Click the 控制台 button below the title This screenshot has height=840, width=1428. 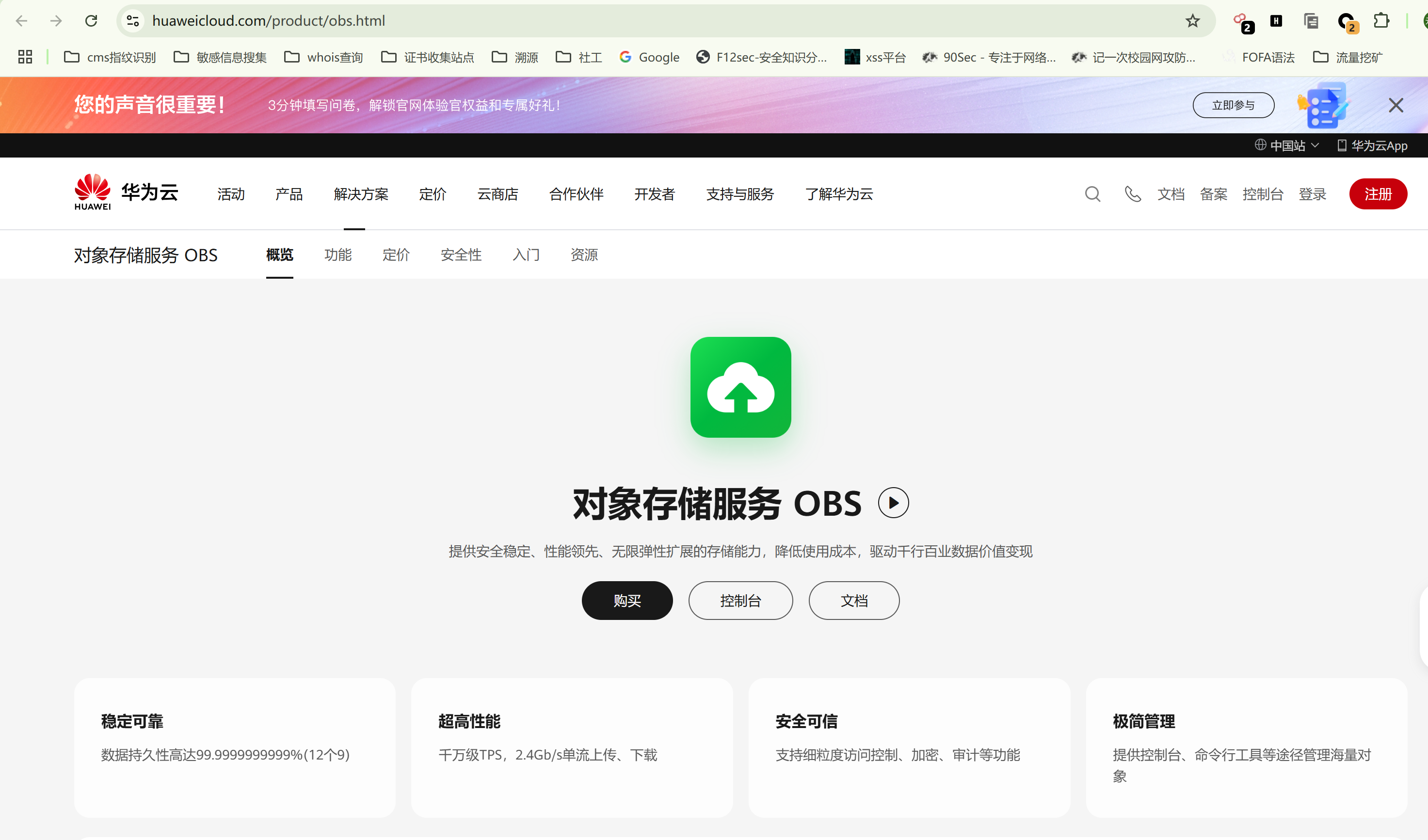pyautogui.click(x=740, y=601)
